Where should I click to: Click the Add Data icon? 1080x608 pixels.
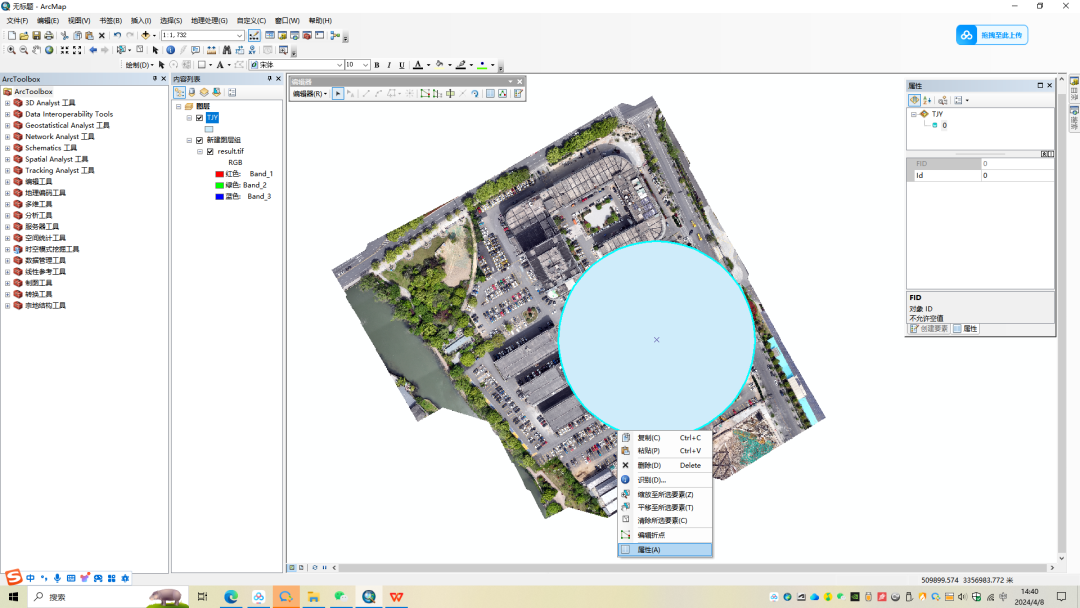(x=145, y=35)
